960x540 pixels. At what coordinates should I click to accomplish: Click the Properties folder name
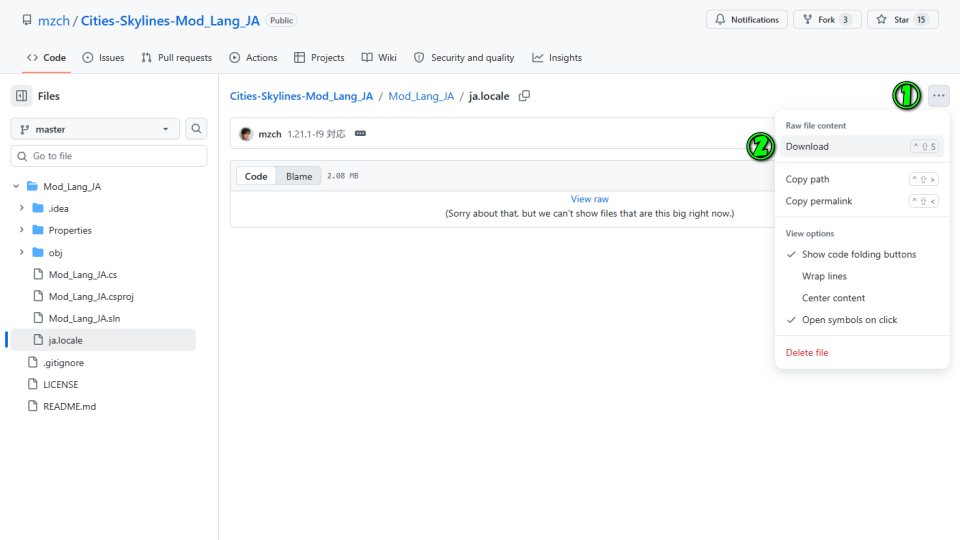pyautogui.click(x=70, y=230)
